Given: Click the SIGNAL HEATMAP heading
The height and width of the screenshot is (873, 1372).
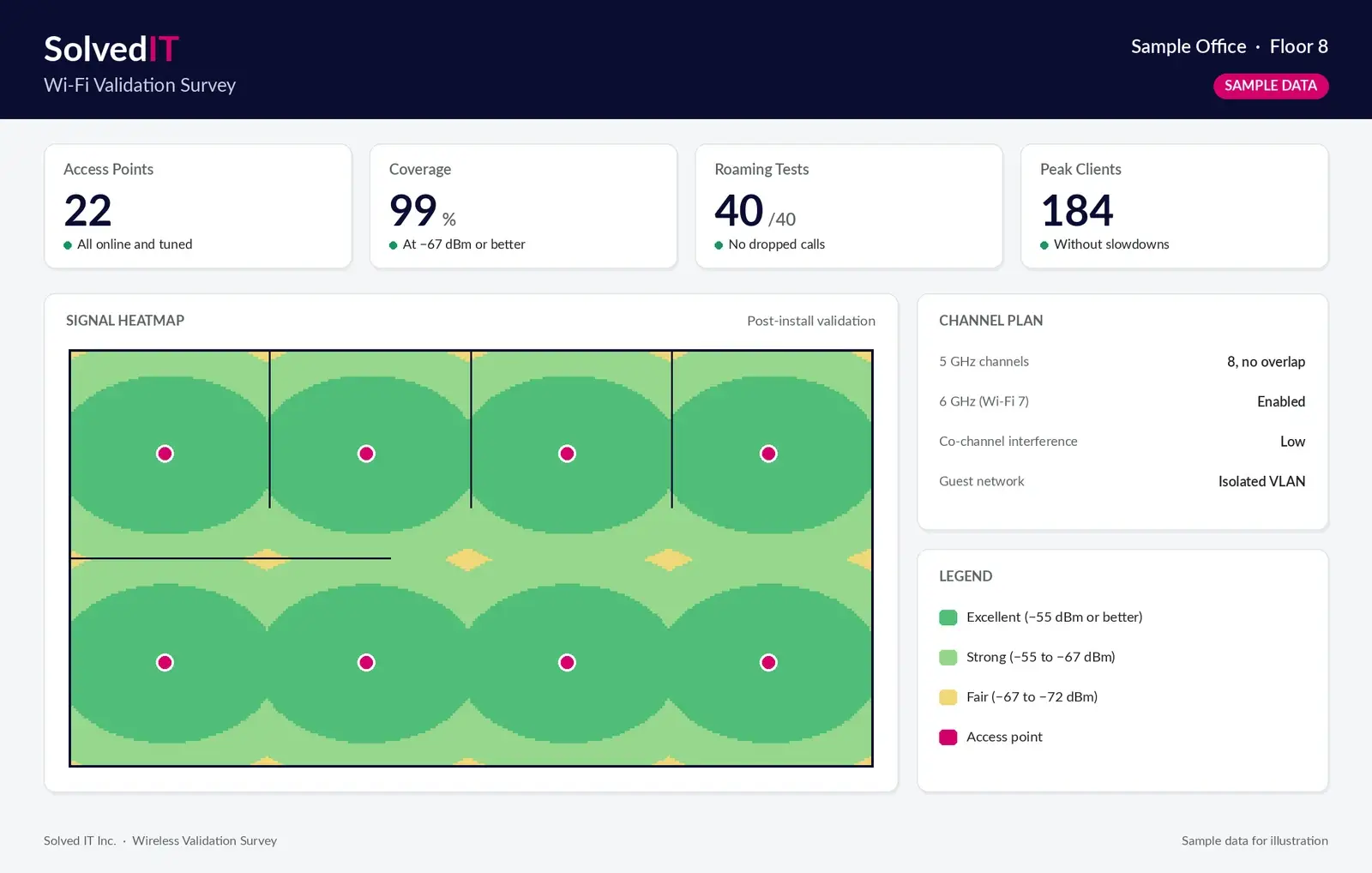Looking at the screenshot, I should pyautogui.click(x=125, y=321).
